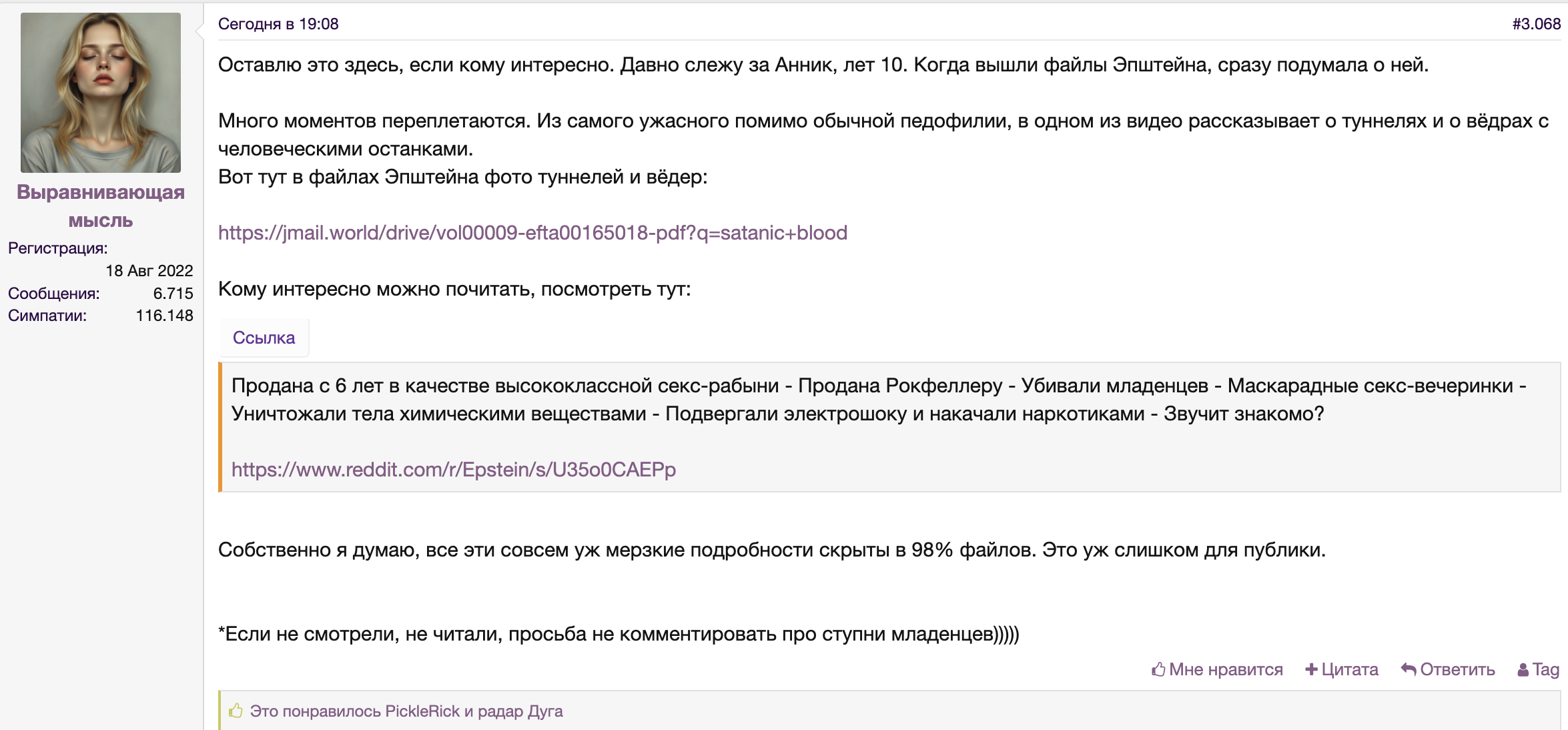Click the Симпатии label under the username
Screen dimensions: 1568x730
[x=47, y=316]
